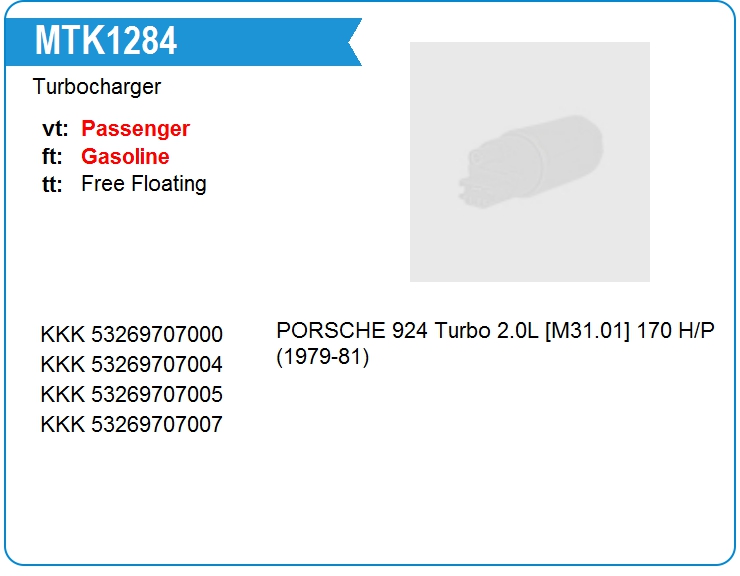740x576 pixels.
Task: Select the red Passenger vehicle type value
Action: (x=135, y=128)
